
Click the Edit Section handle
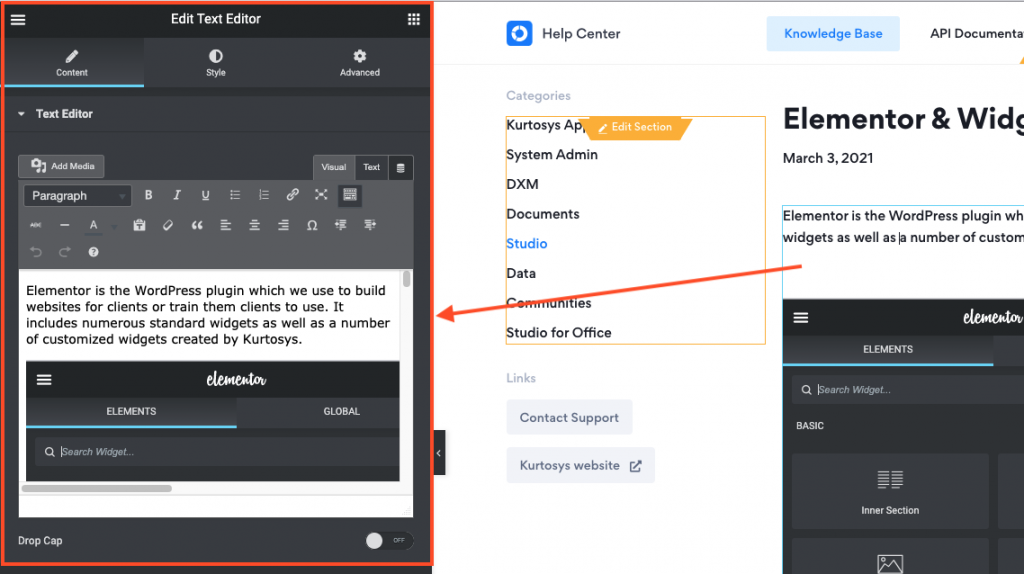(x=635, y=127)
